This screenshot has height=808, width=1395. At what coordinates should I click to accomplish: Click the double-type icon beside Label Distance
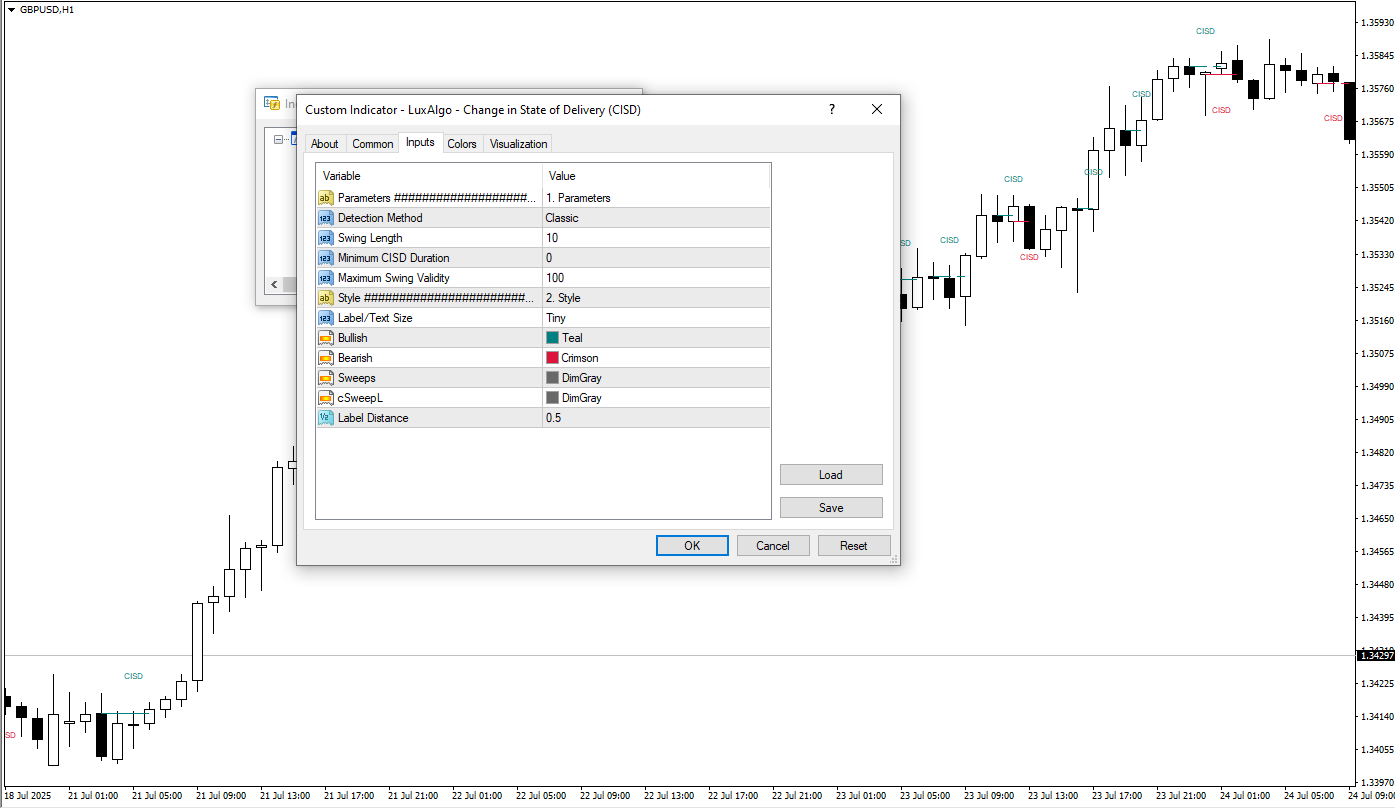pos(325,418)
